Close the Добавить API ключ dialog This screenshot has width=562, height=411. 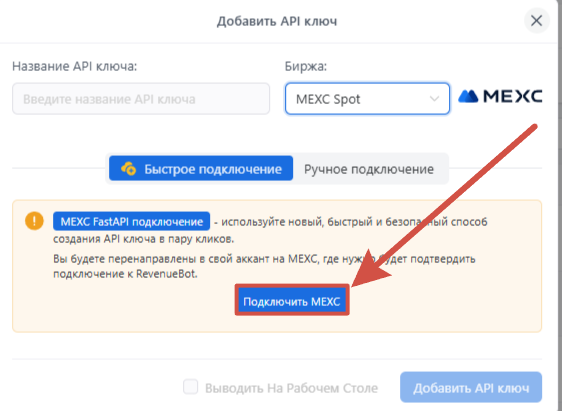tap(537, 21)
